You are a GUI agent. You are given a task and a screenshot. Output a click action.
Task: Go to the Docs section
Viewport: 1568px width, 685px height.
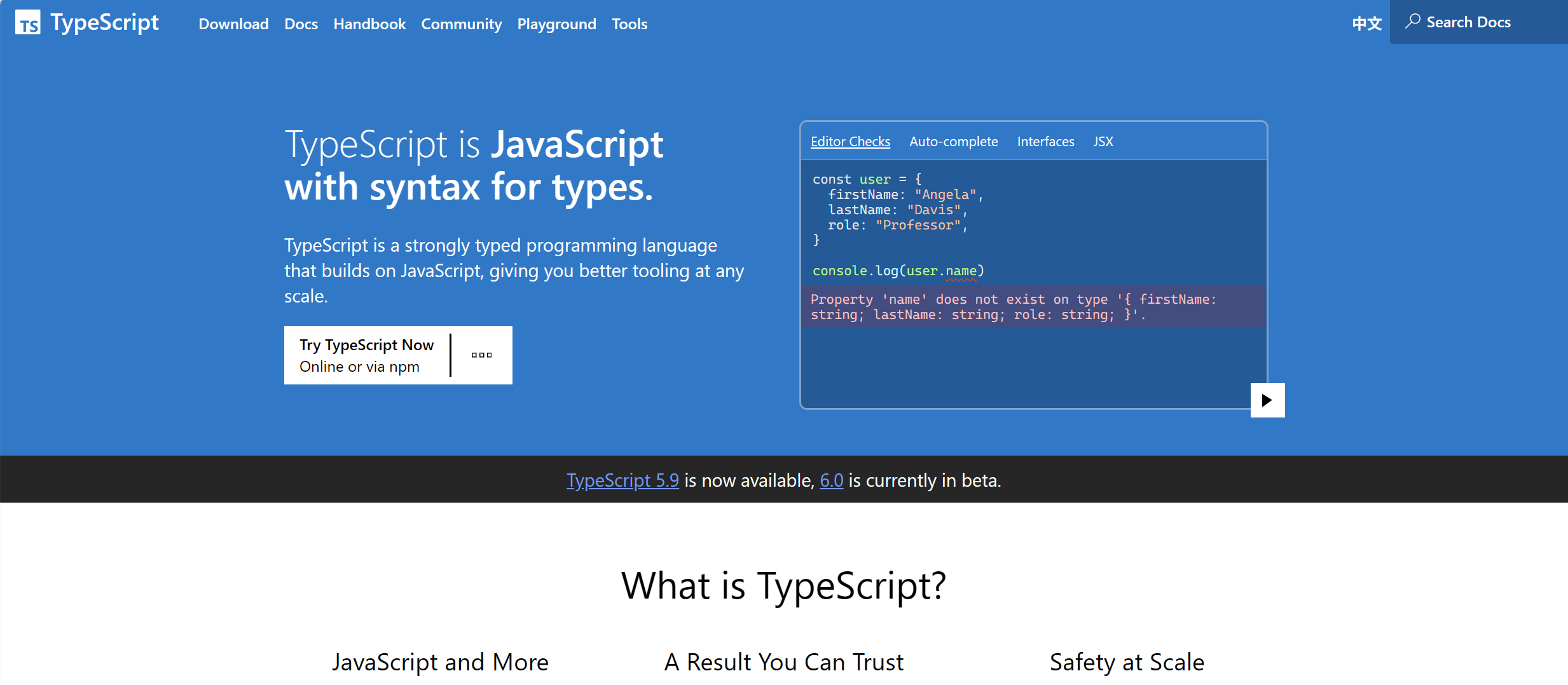(x=301, y=24)
